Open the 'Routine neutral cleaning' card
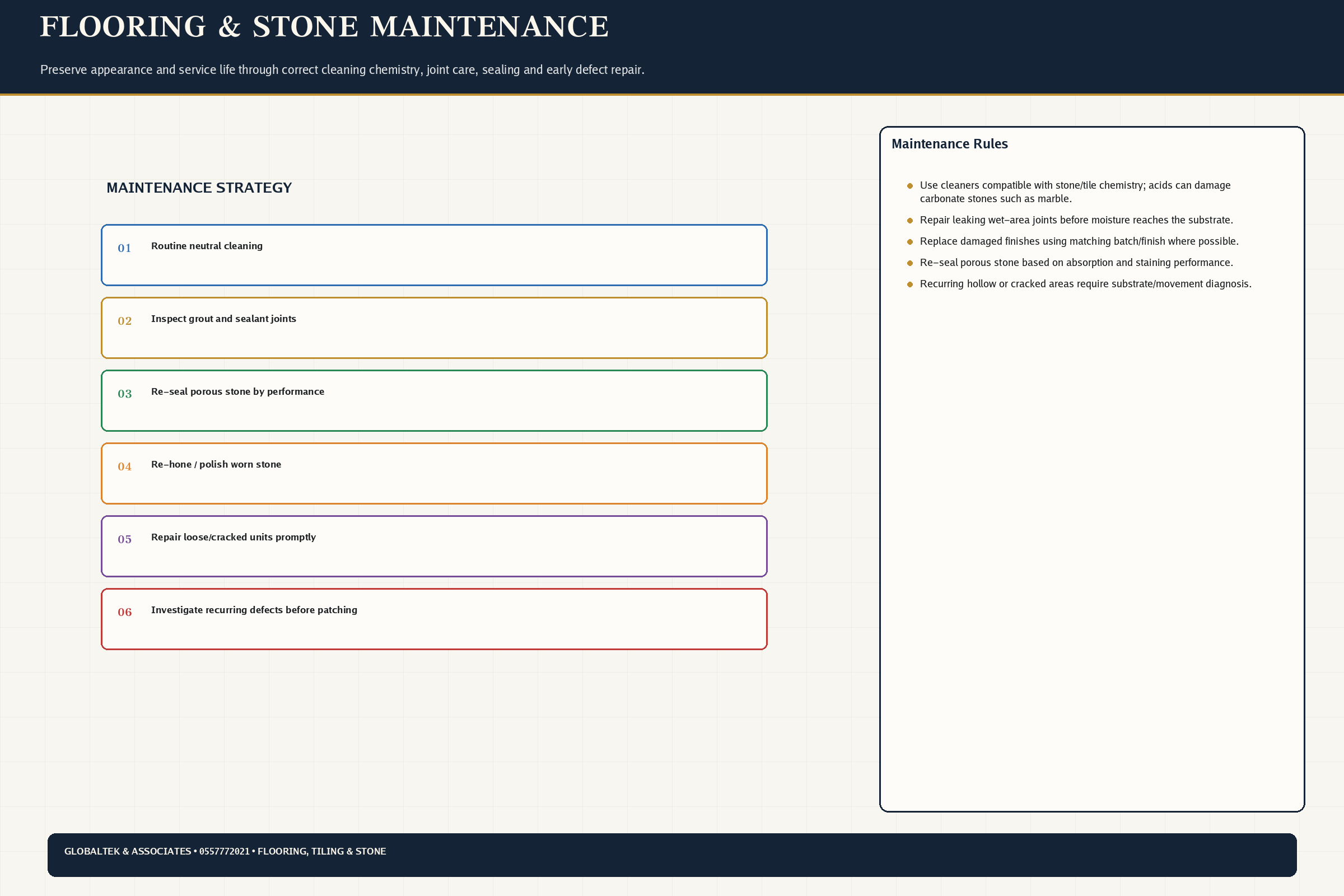 click(435, 255)
